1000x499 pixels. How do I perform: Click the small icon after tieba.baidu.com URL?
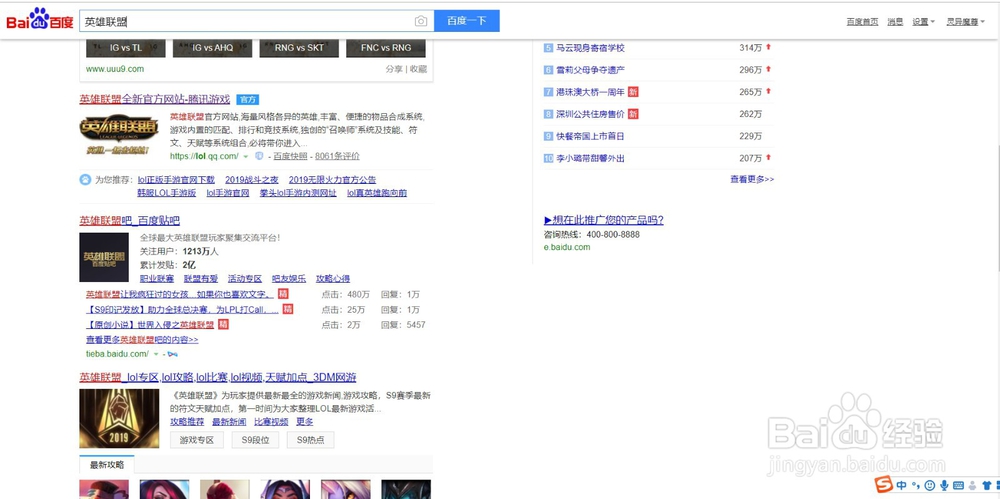coord(172,354)
